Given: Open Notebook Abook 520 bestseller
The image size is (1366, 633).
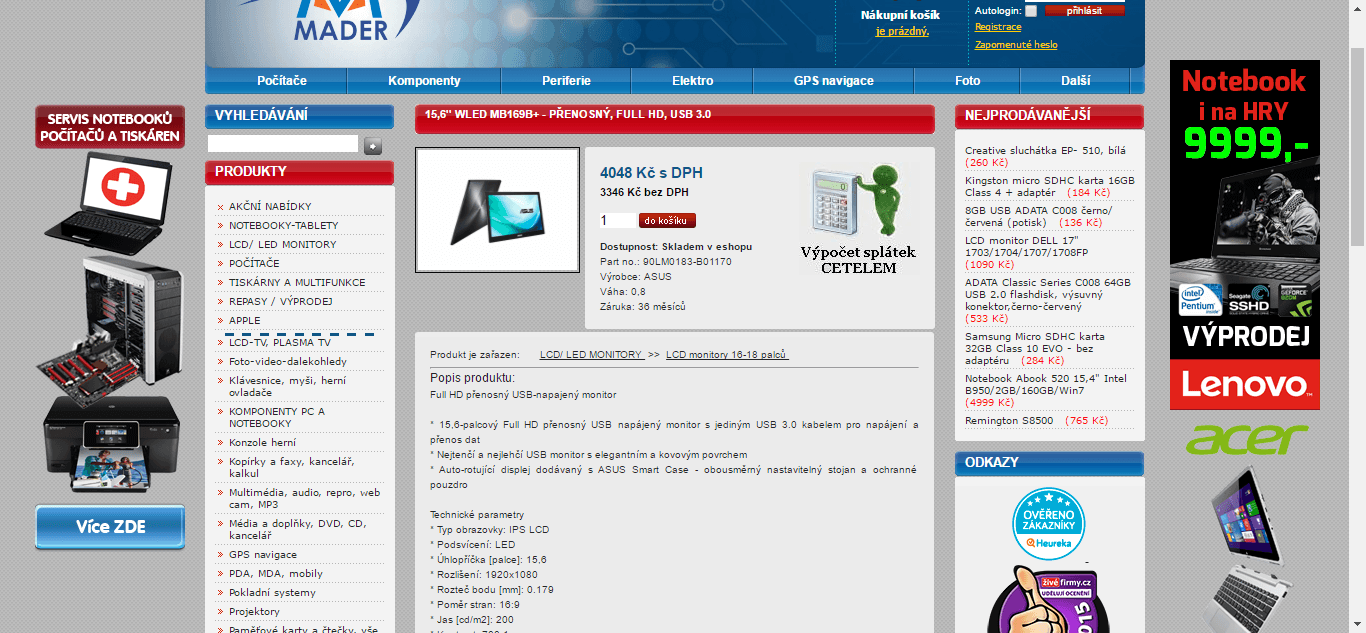Looking at the screenshot, I should [x=1046, y=385].
